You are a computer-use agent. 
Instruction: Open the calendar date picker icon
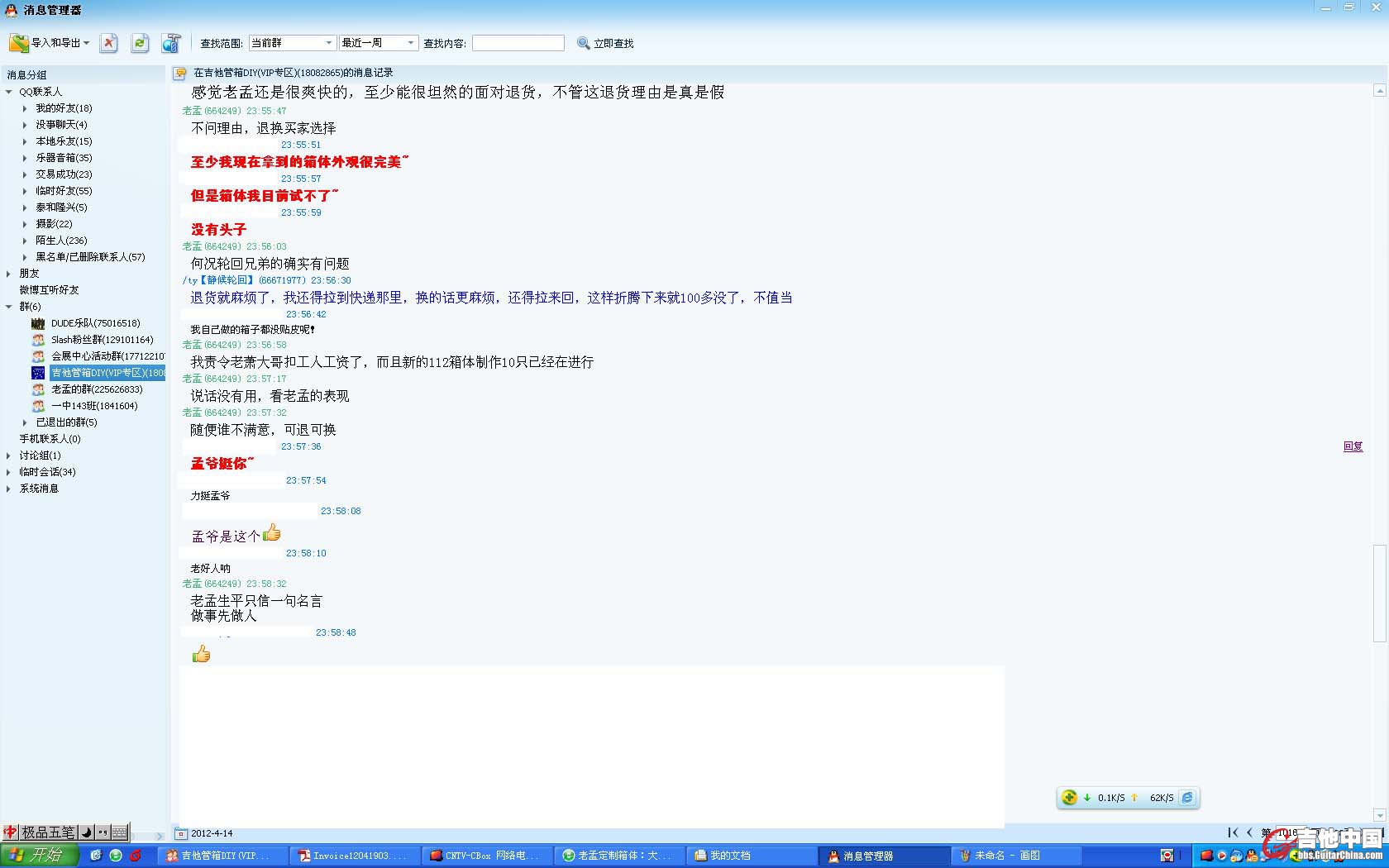click(x=181, y=833)
